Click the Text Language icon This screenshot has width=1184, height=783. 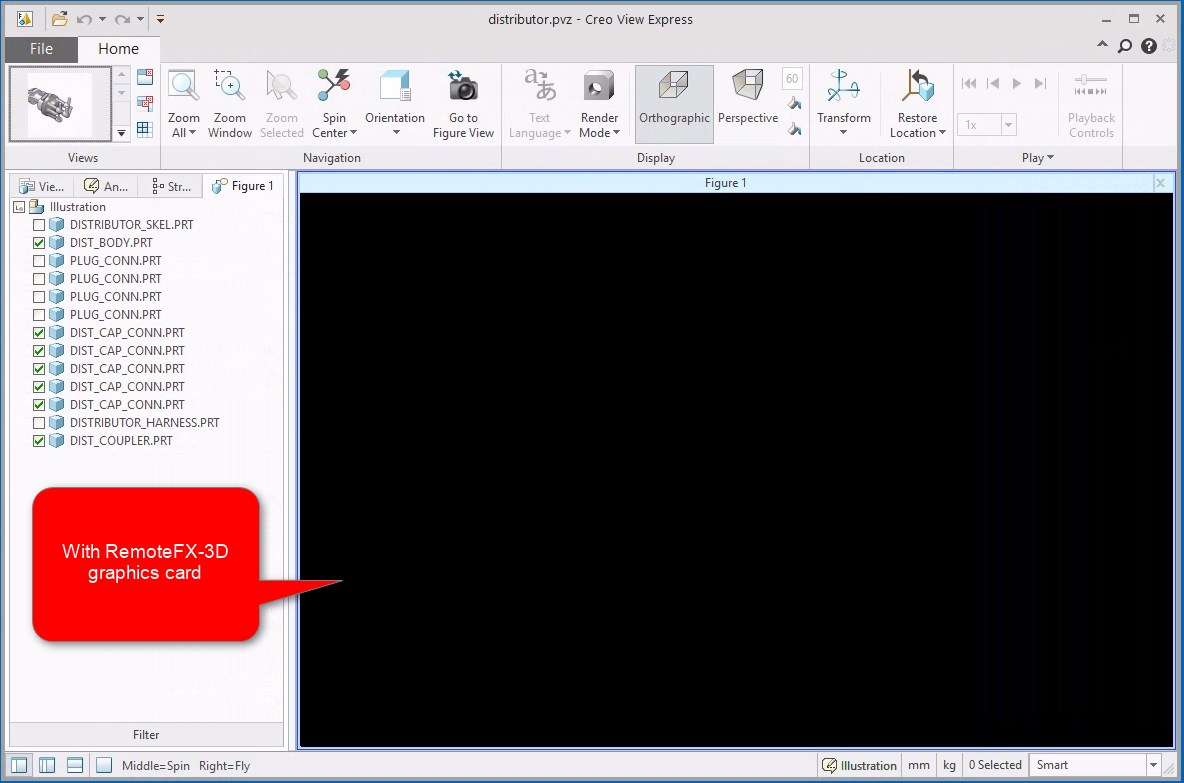pos(540,85)
